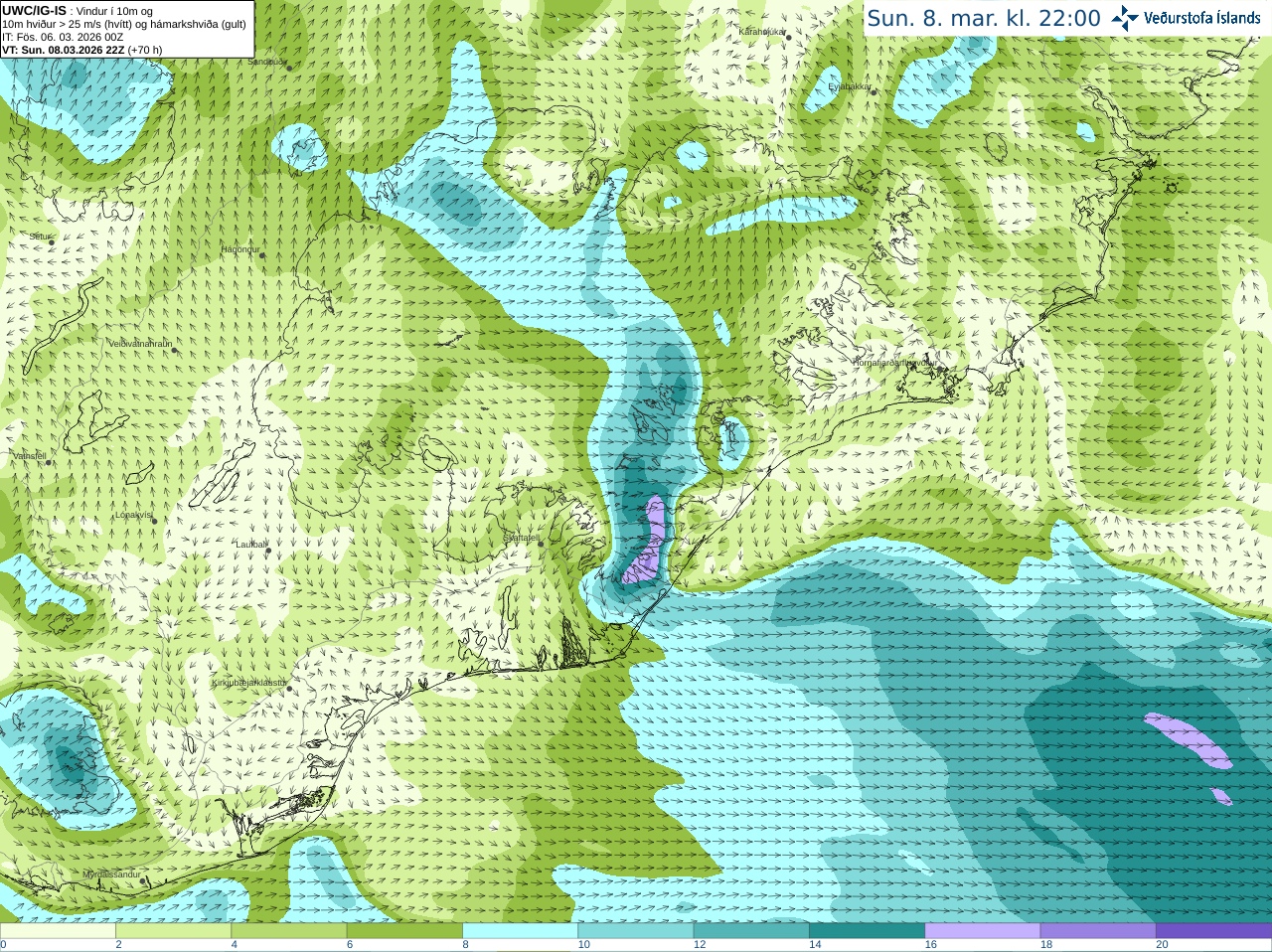Click the scale label '16'
Viewport: 1272px width, 952px height.
pos(930,945)
